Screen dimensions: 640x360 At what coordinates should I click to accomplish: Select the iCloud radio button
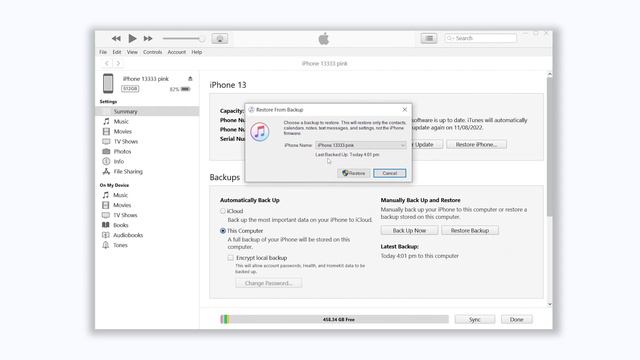pyautogui.click(x=223, y=211)
